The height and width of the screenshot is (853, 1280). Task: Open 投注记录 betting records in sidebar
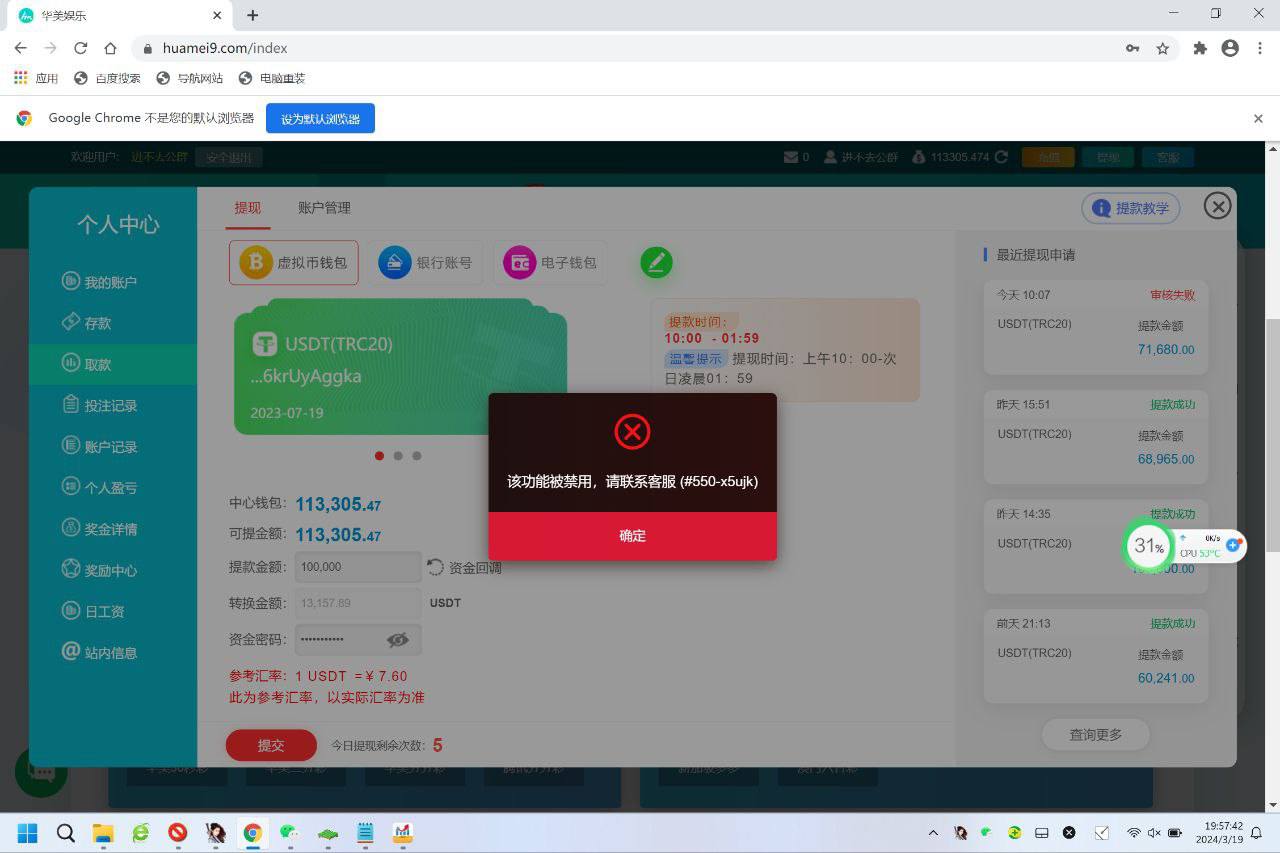click(x=110, y=405)
